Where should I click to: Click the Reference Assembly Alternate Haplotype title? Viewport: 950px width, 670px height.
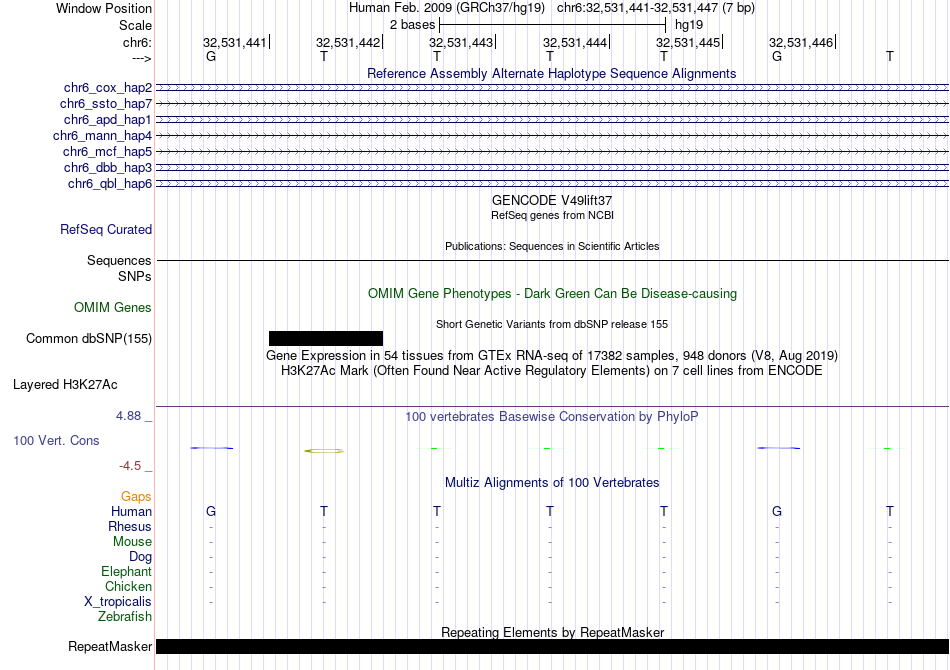coord(552,74)
